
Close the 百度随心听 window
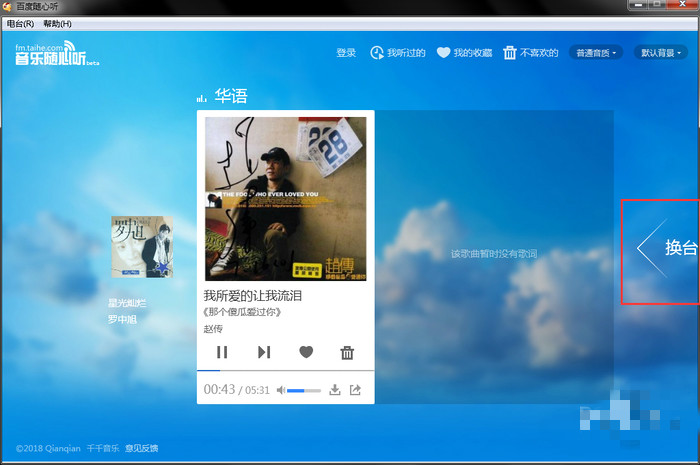[682, 4]
